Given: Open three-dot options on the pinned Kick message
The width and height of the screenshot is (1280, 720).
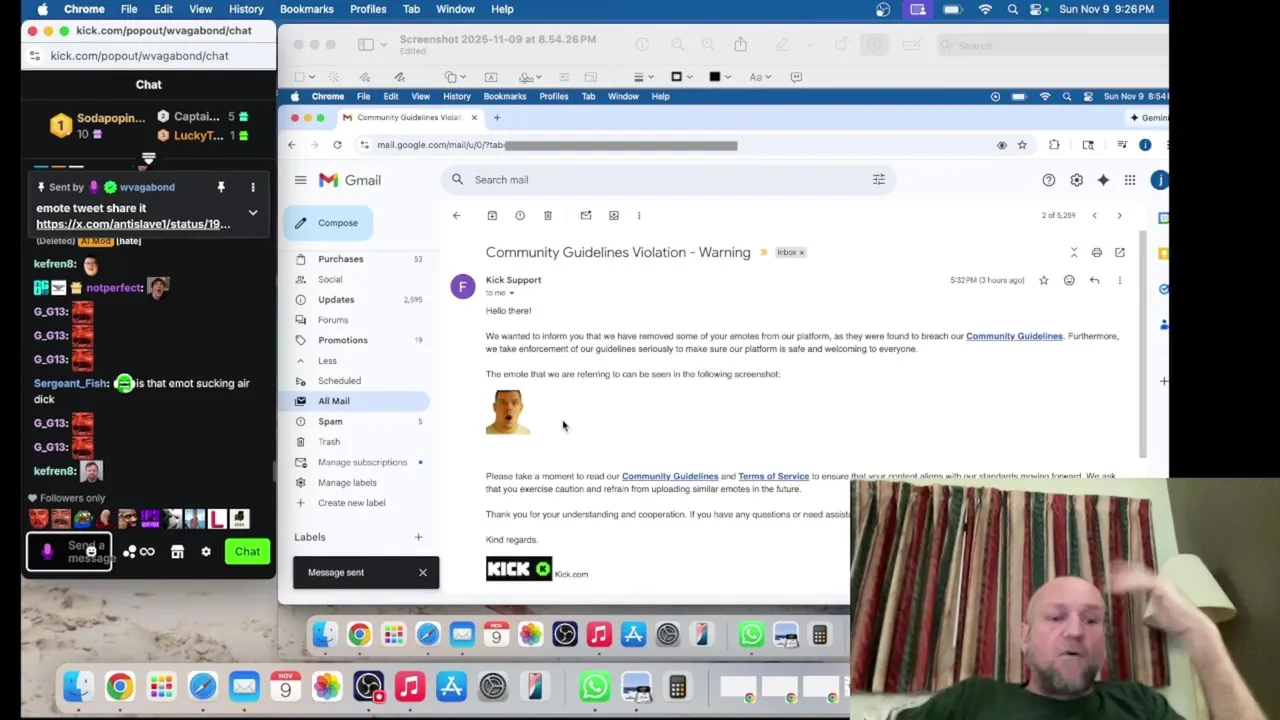Looking at the screenshot, I should click(x=253, y=187).
